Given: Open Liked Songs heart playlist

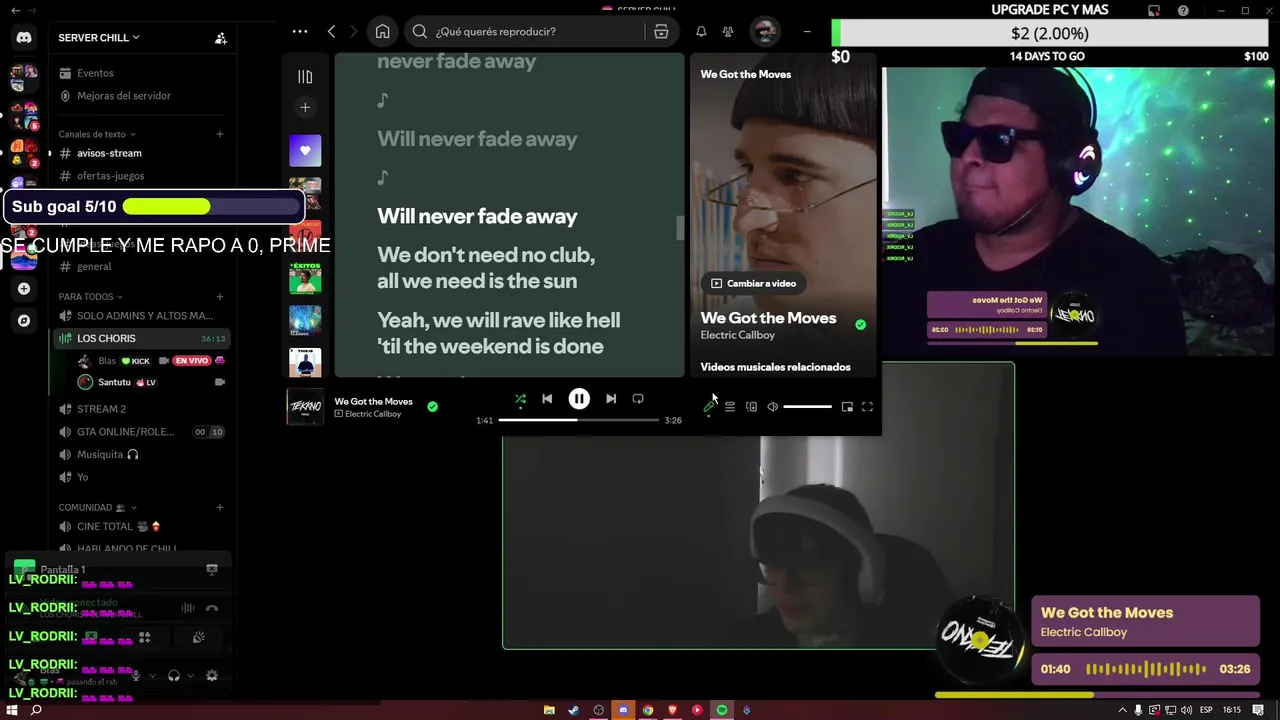Looking at the screenshot, I should [305, 151].
